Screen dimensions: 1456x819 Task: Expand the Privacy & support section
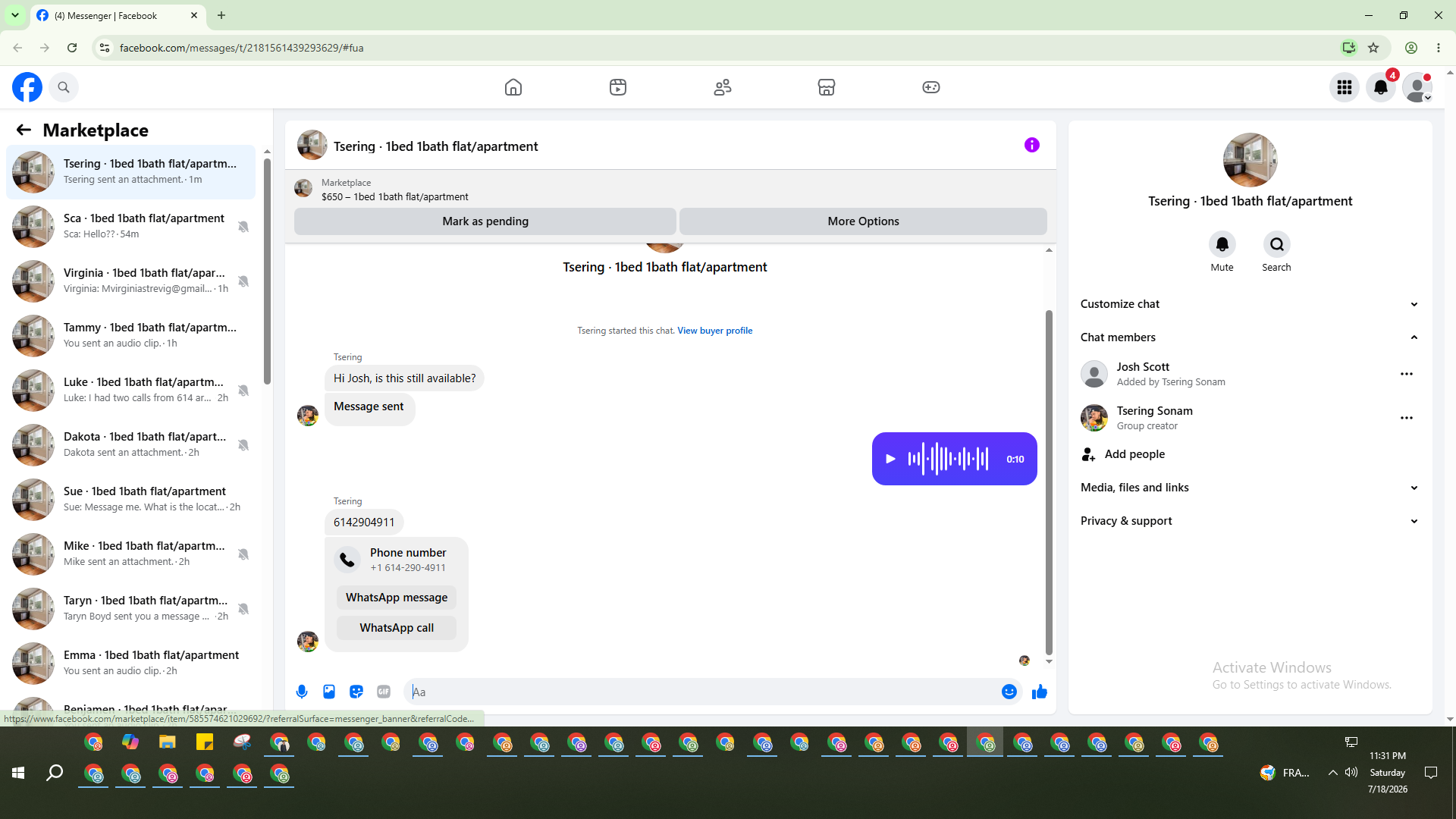point(1250,521)
